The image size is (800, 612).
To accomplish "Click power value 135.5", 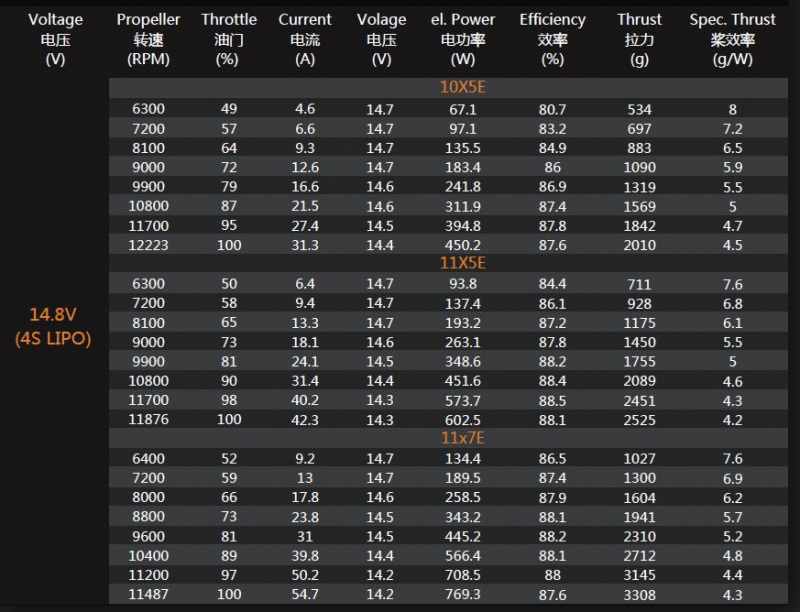I will point(463,148).
